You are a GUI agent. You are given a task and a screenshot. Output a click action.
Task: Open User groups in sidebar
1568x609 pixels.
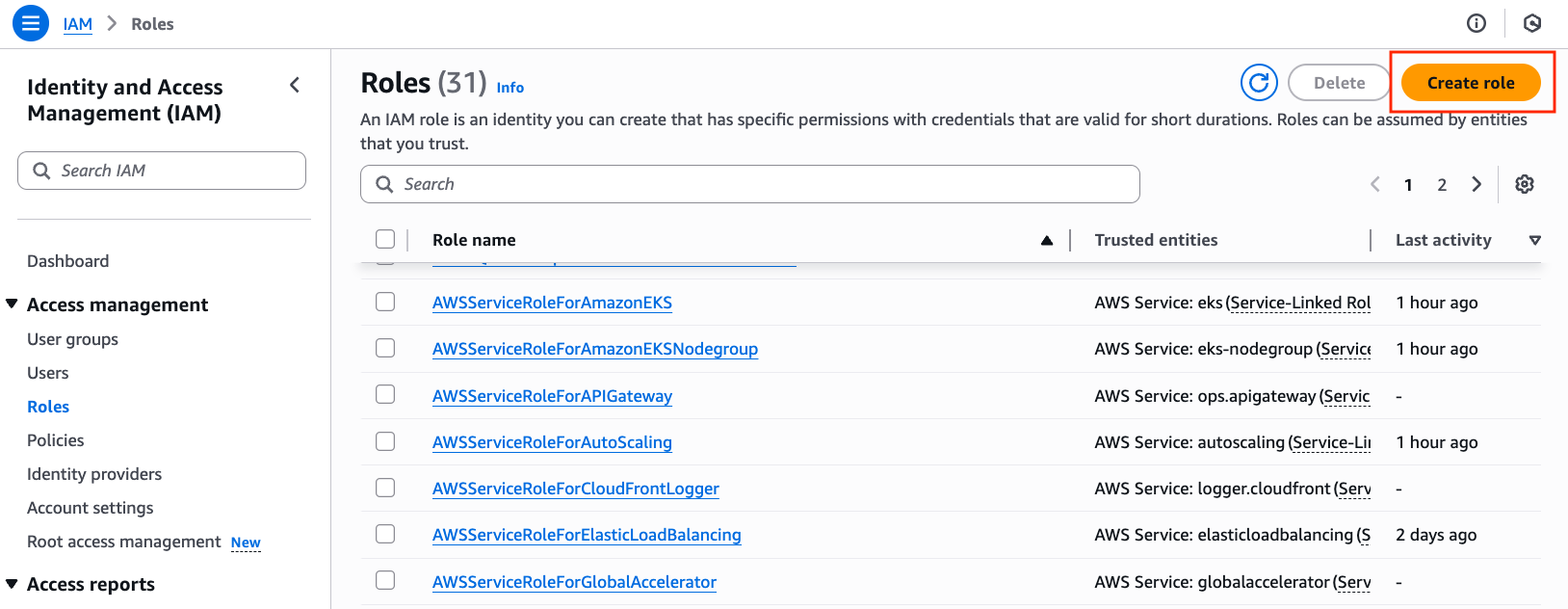point(72,339)
